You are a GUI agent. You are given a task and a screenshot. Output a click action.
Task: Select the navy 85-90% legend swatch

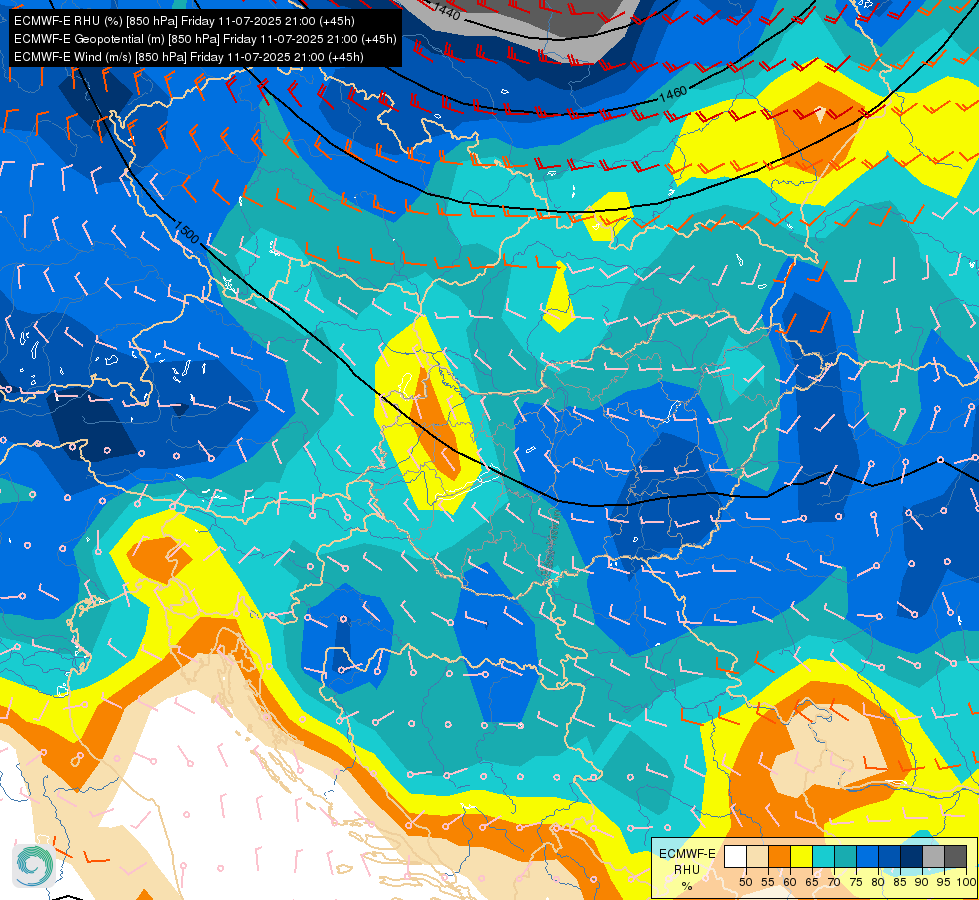tap(912, 856)
